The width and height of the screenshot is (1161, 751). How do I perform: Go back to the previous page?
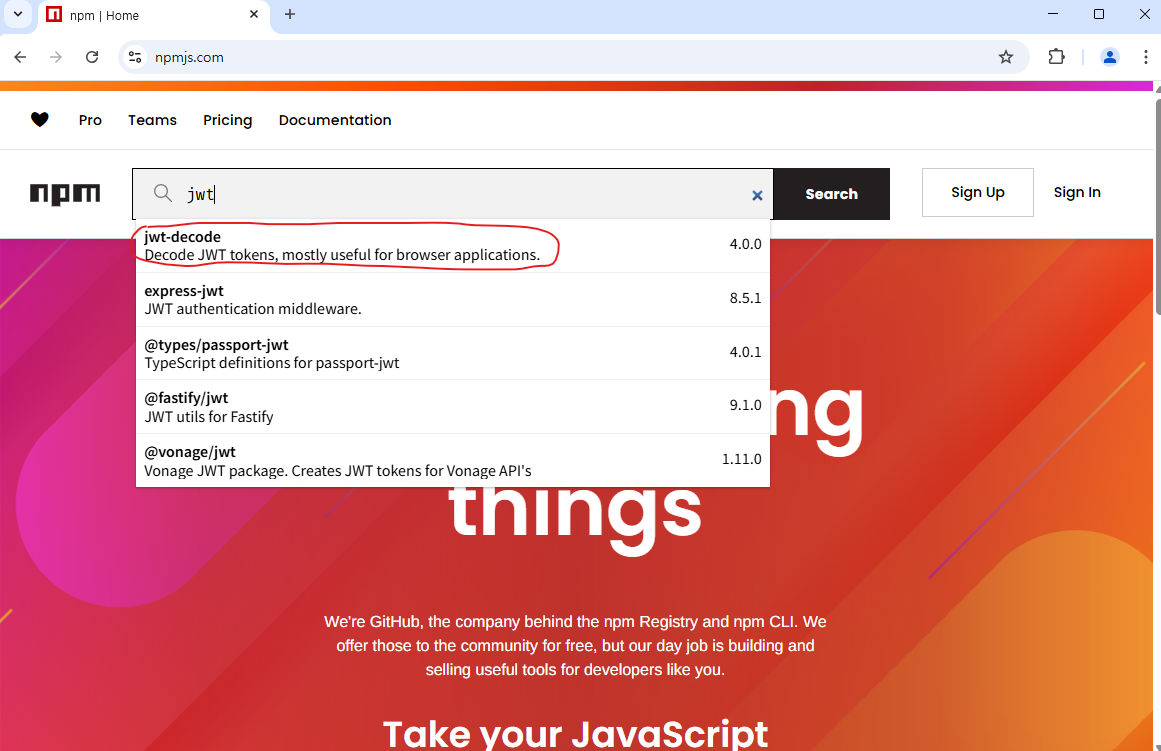point(20,57)
